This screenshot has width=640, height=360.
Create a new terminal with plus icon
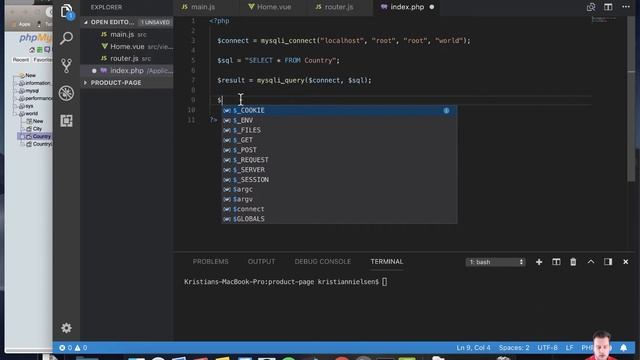coord(539,262)
